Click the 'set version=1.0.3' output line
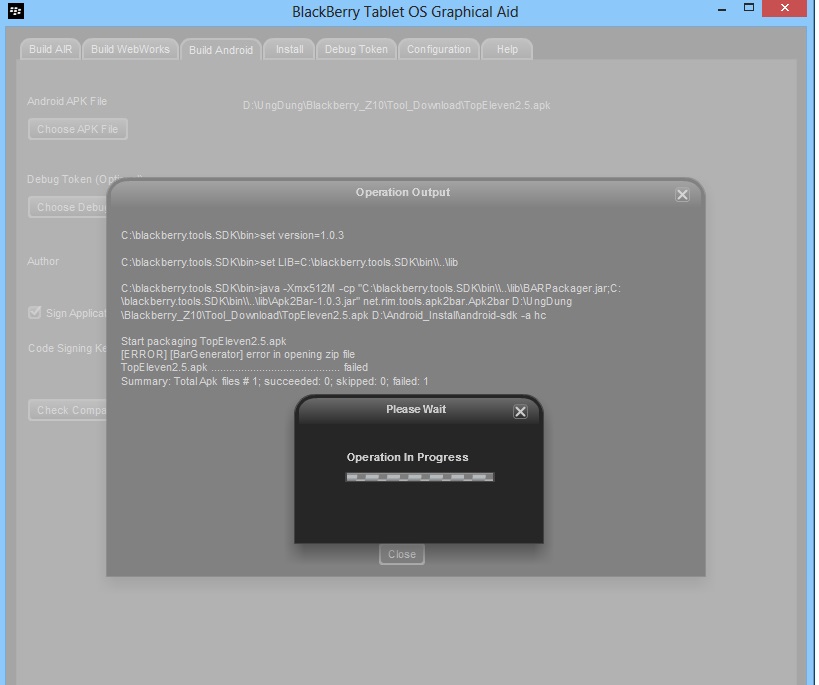819x685 pixels. click(x=232, y=235)
